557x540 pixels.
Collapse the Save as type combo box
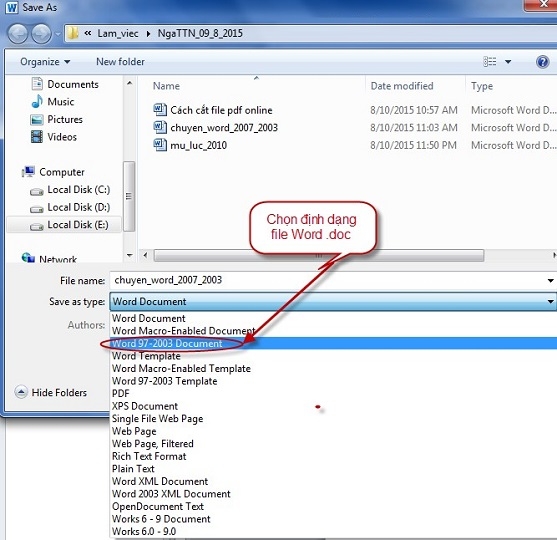(x=550, y=302)
